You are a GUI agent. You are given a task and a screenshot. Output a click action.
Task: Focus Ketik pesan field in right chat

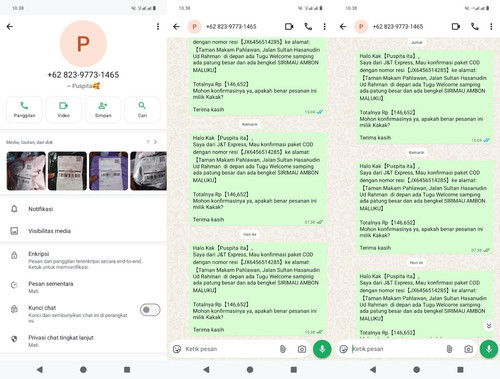397,349
